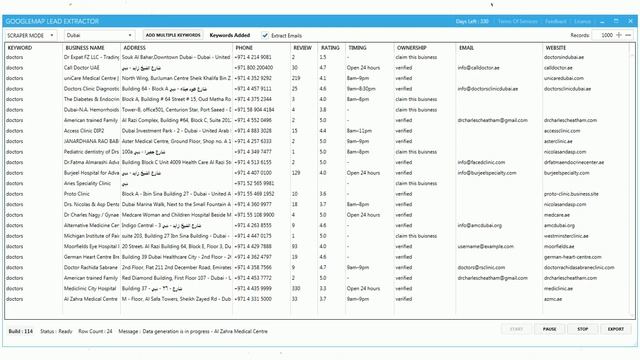Click email doctors@rsclinic.com cell
The width and height of the screenshot is (640, 360).
click(x=481, y=268)
